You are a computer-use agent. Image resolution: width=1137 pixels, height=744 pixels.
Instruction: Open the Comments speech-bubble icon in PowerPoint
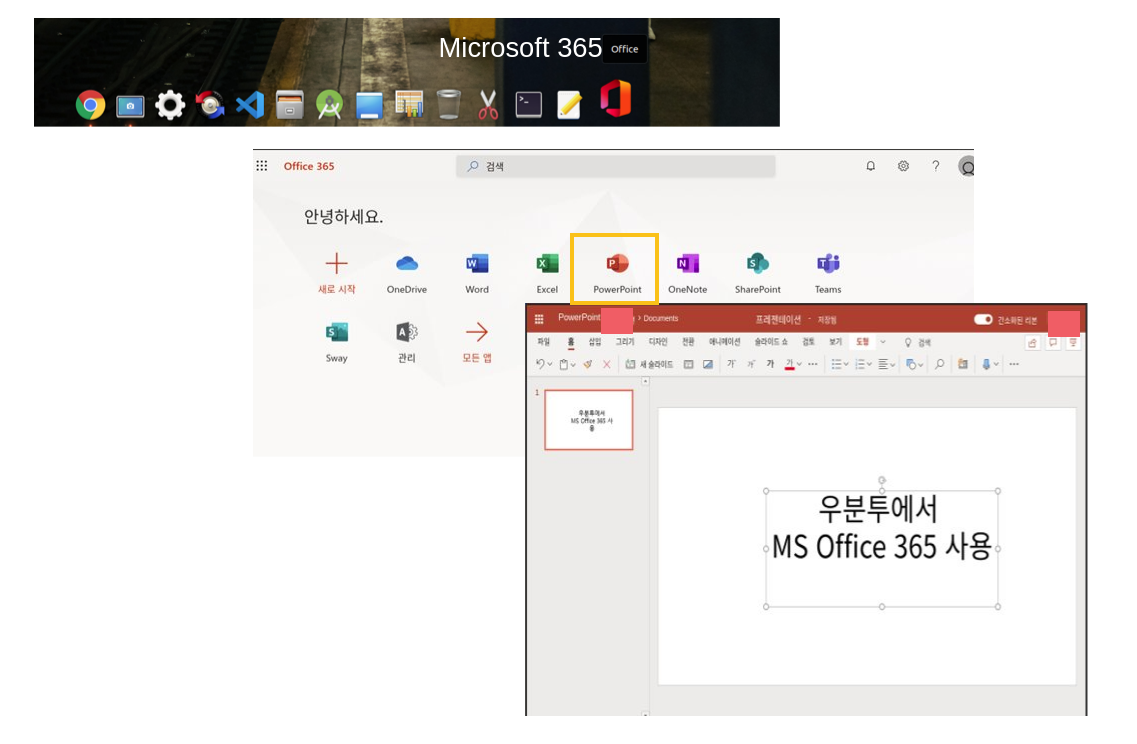[x=1053, y=342]
